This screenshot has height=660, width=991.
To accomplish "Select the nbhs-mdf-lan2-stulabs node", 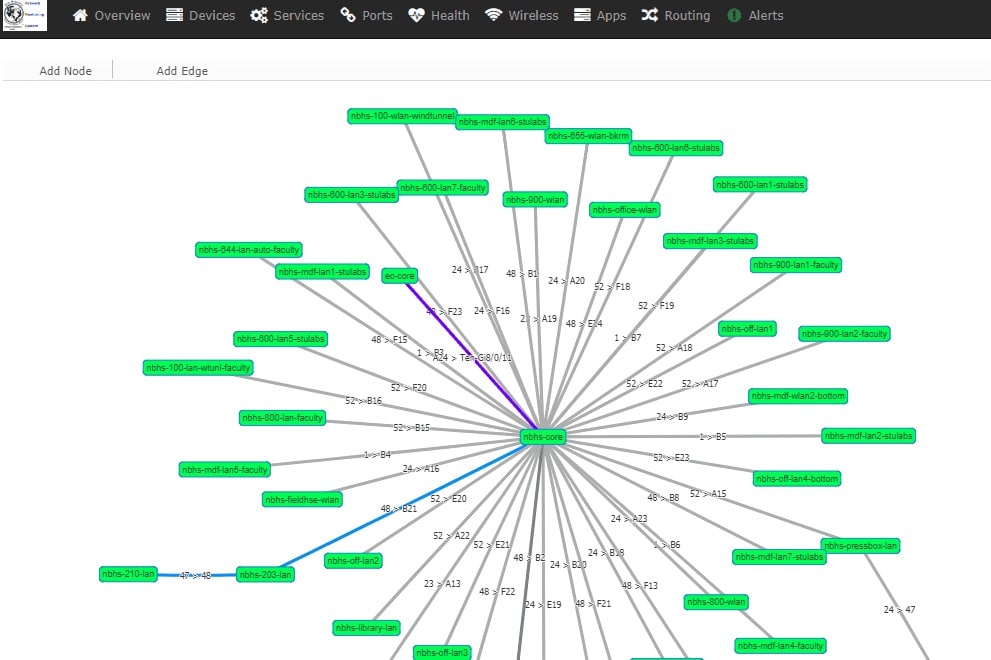I will pos(868,436).
